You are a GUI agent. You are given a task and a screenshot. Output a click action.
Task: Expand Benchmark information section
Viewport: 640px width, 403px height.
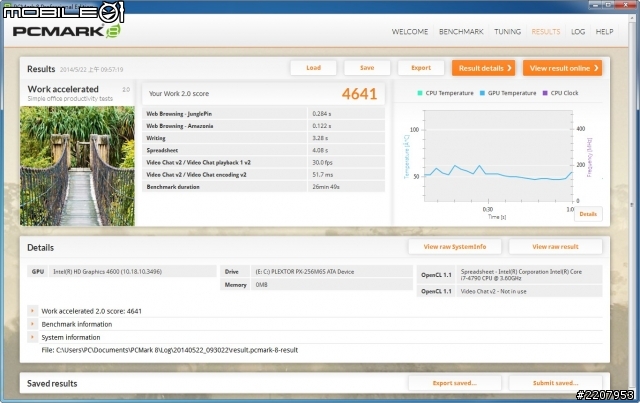click(32, 324)
